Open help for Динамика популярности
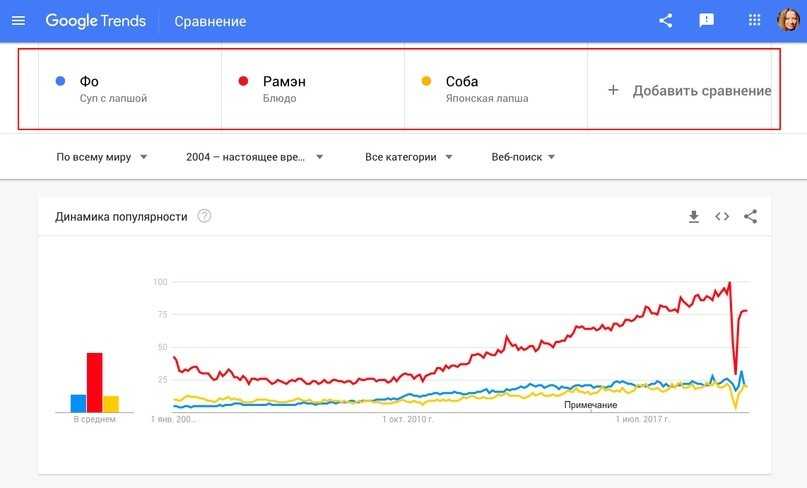 [204, 216]
